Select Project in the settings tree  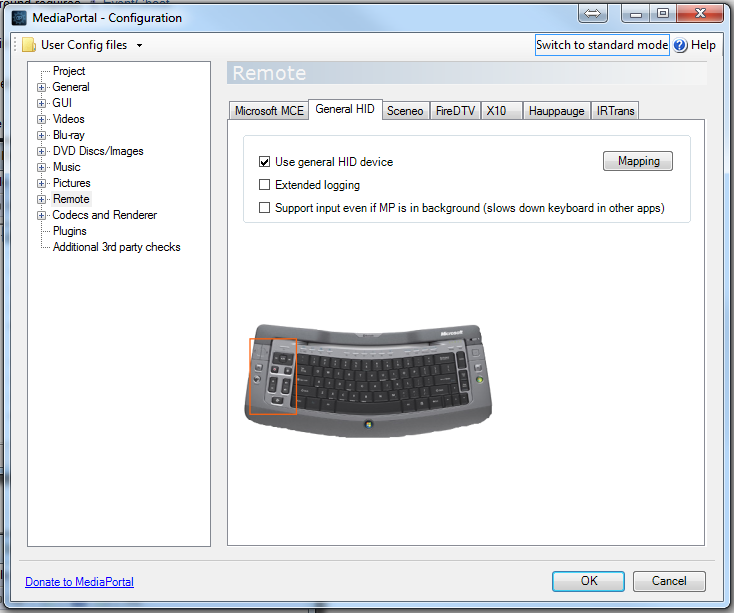click(69, 71)
